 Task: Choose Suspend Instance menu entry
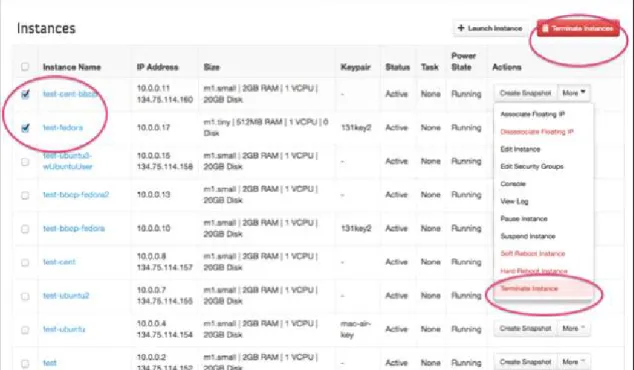[528, 236]
